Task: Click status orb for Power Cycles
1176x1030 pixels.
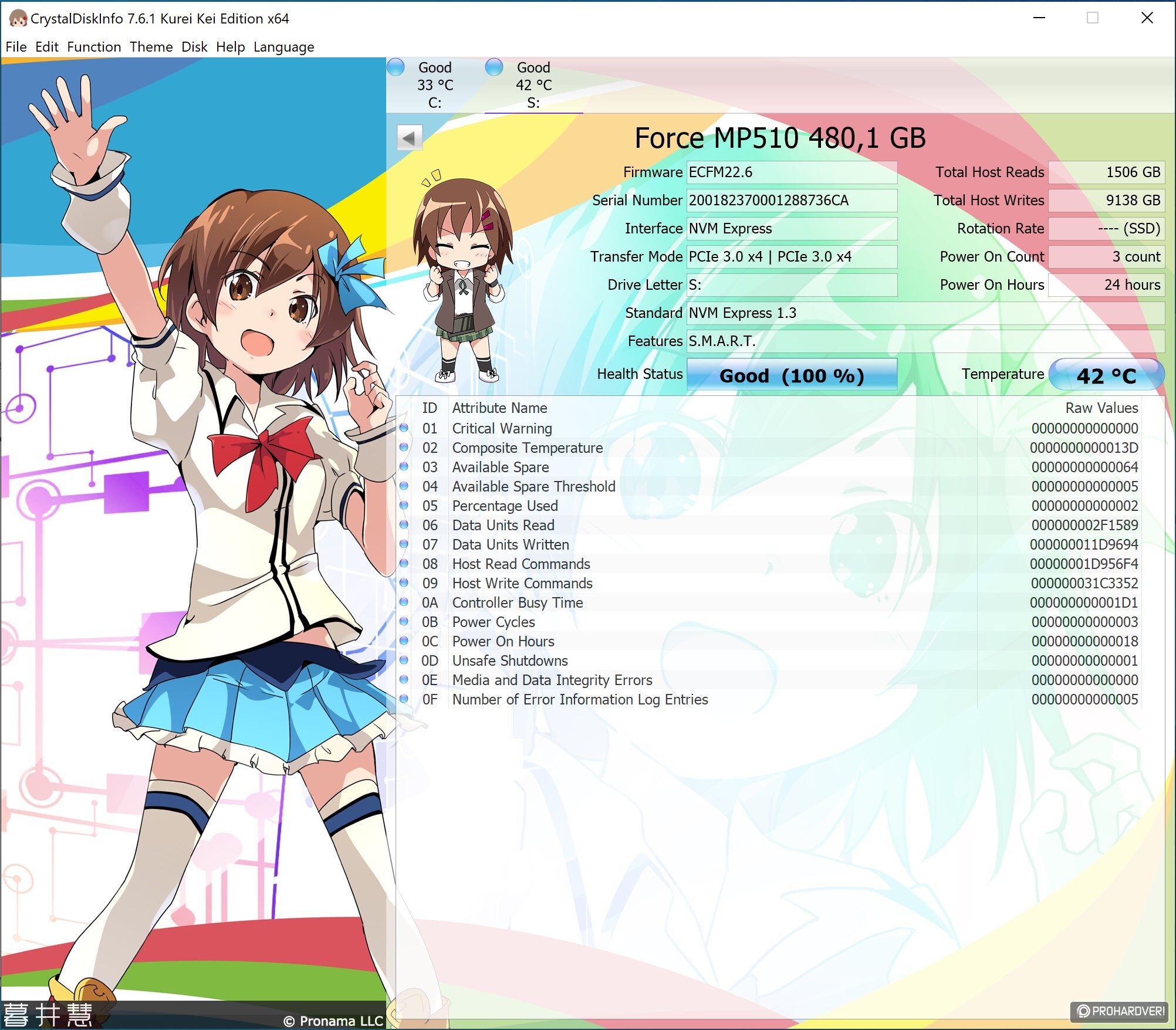Action: [404, 622]
